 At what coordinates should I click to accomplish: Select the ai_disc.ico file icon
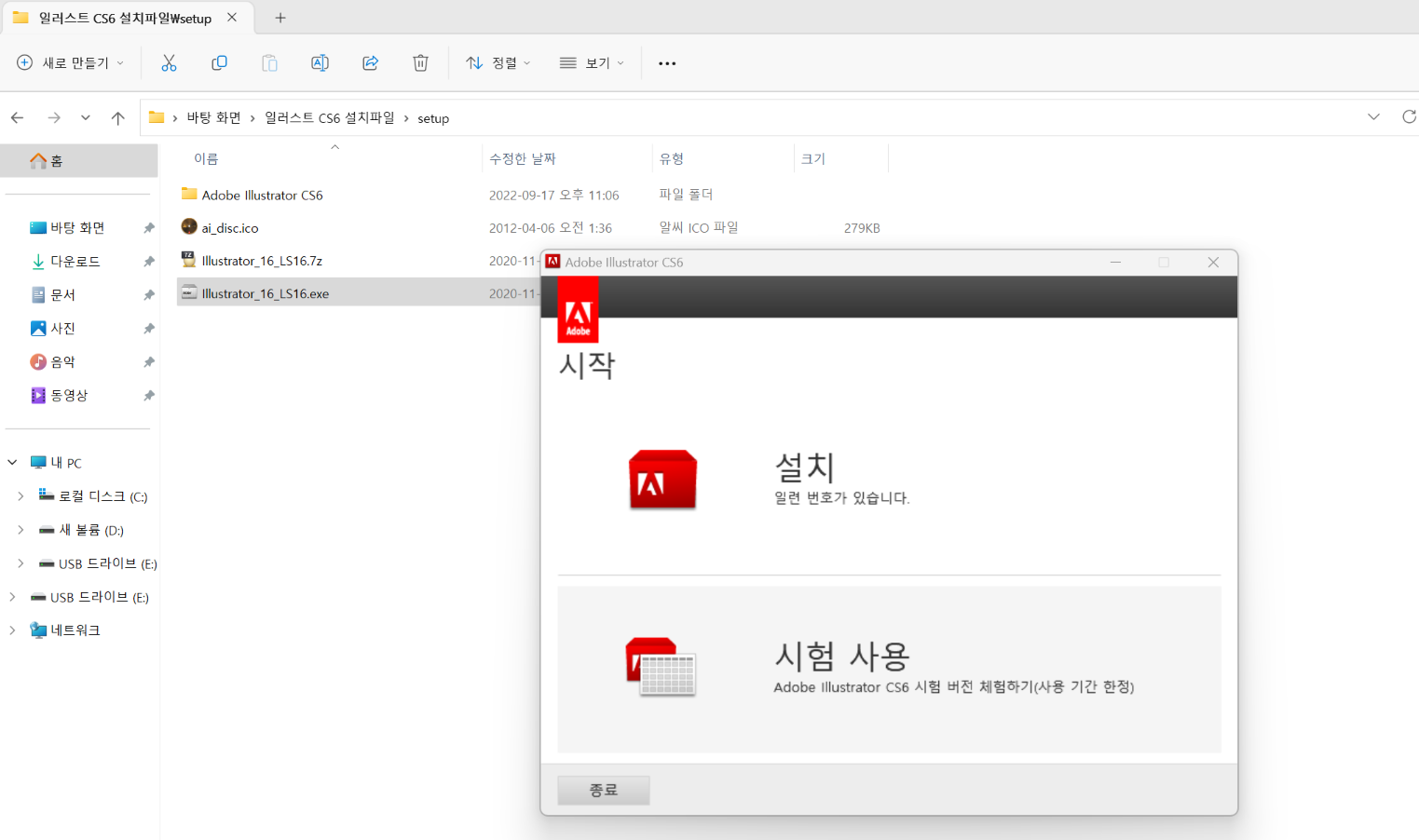point(189,226)
